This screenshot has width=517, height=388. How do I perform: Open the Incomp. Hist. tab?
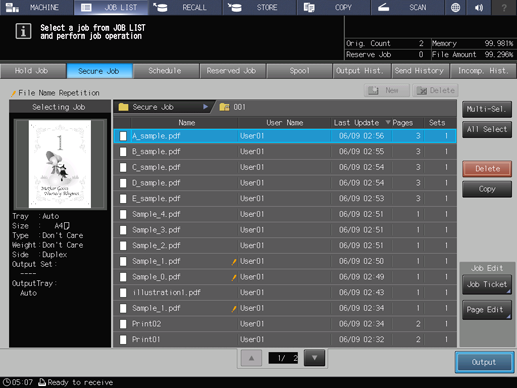click(x=483, y=71)
